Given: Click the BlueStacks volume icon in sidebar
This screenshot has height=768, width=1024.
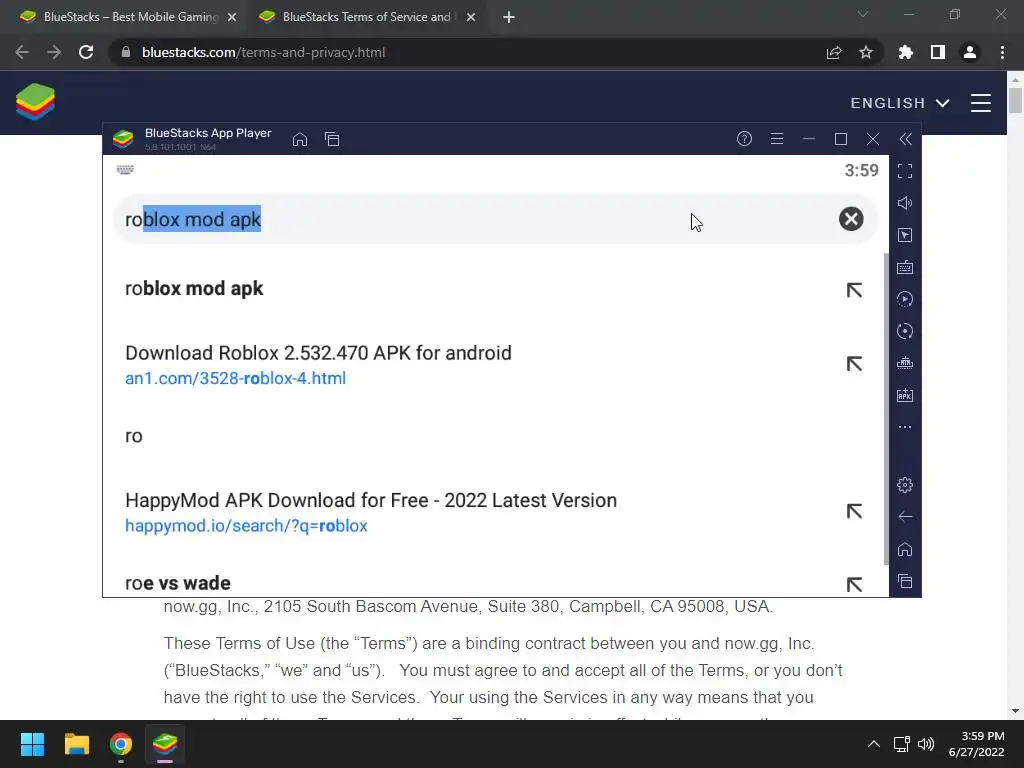Looking at the screenshot, I should coord(905,203).
